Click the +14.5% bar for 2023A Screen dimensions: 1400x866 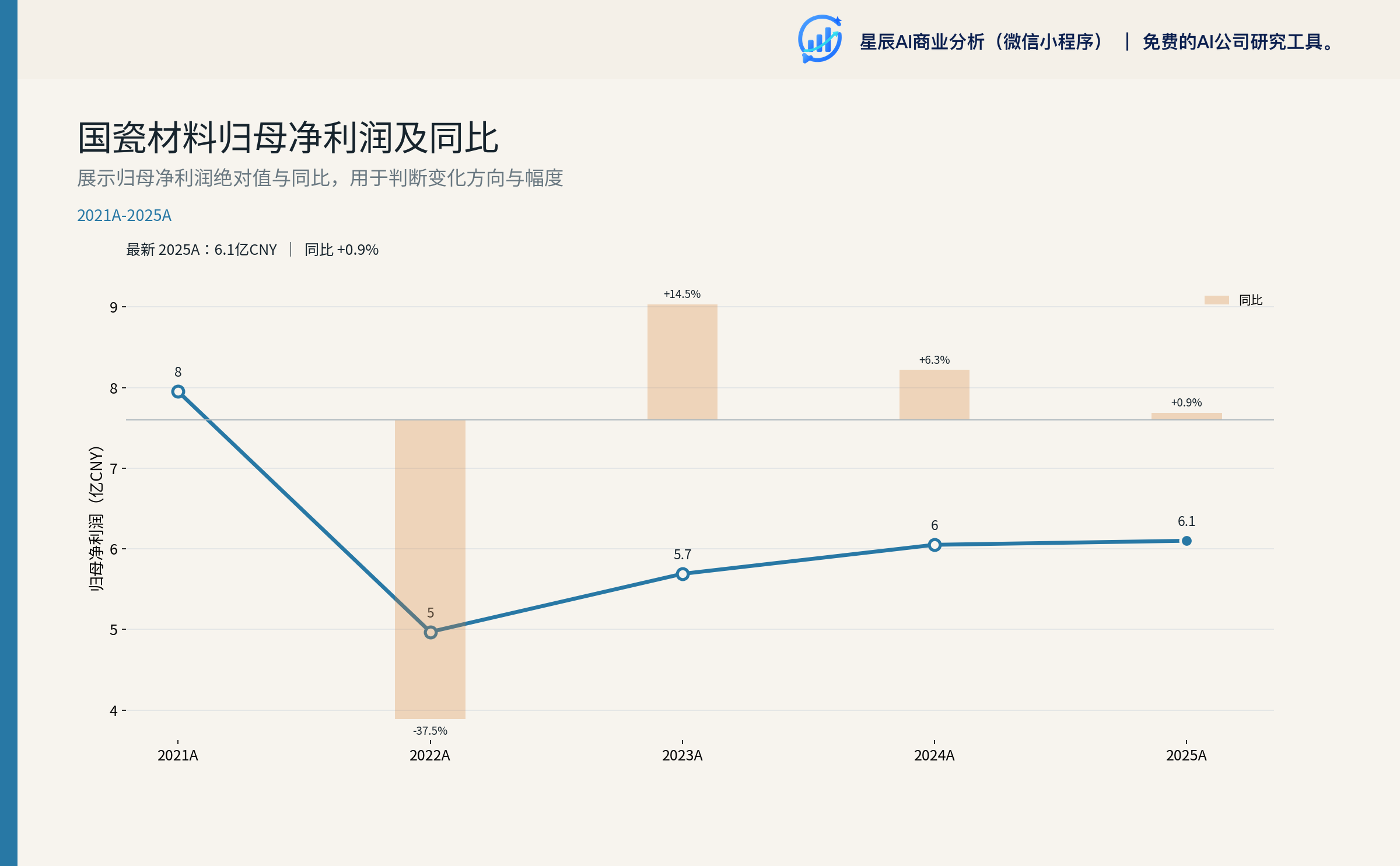682,362
